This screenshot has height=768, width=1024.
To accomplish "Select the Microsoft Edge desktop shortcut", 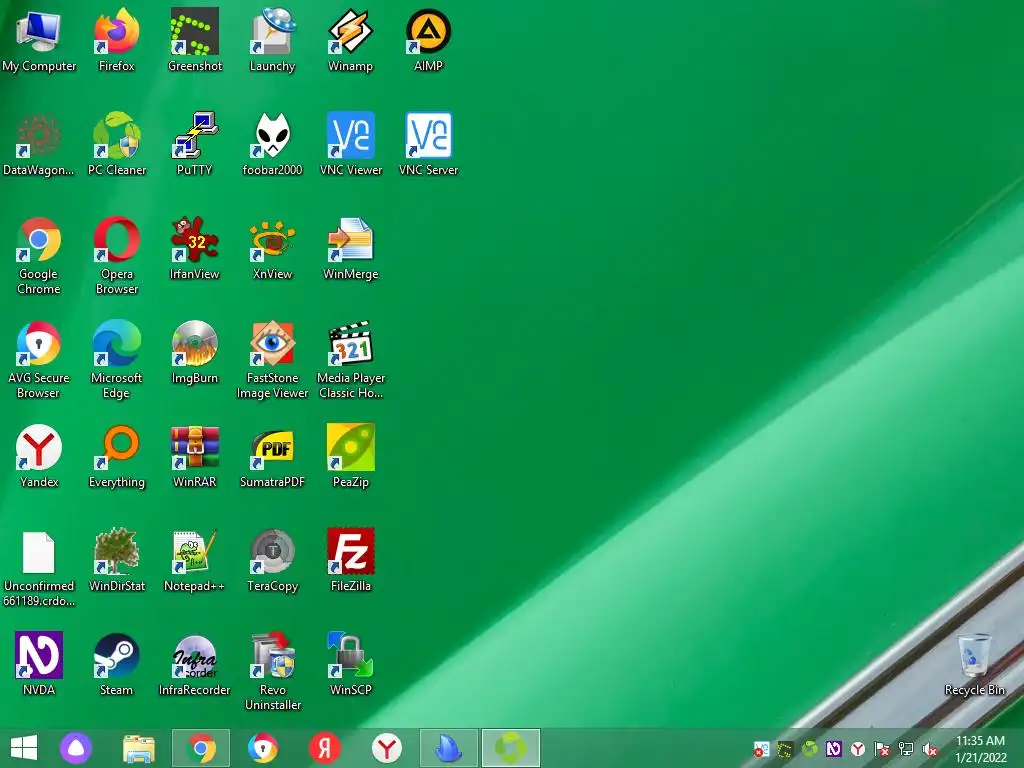I will tap(116, 360).
